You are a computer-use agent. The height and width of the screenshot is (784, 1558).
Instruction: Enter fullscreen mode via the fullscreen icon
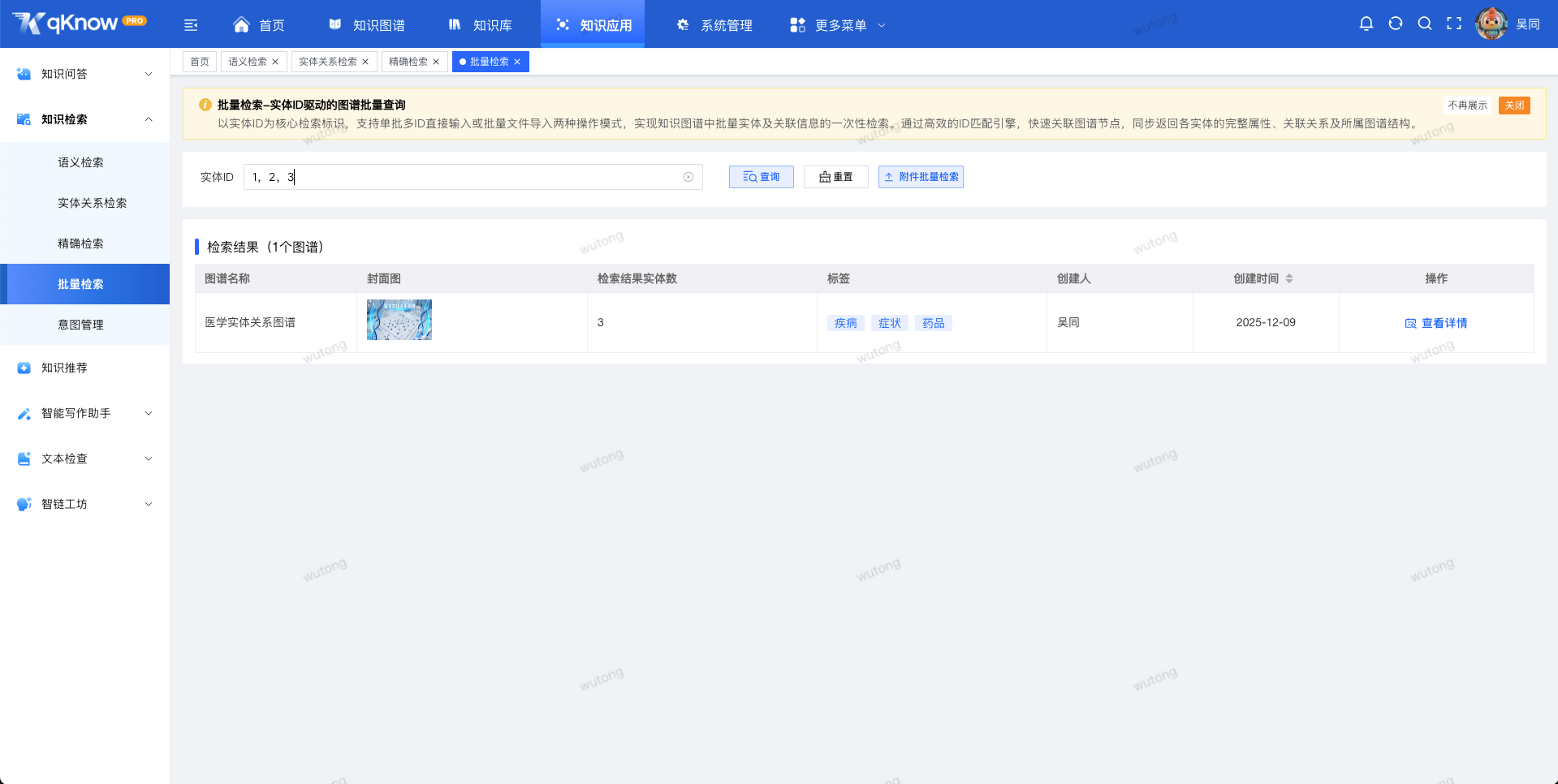click(x=1454, y=24)
